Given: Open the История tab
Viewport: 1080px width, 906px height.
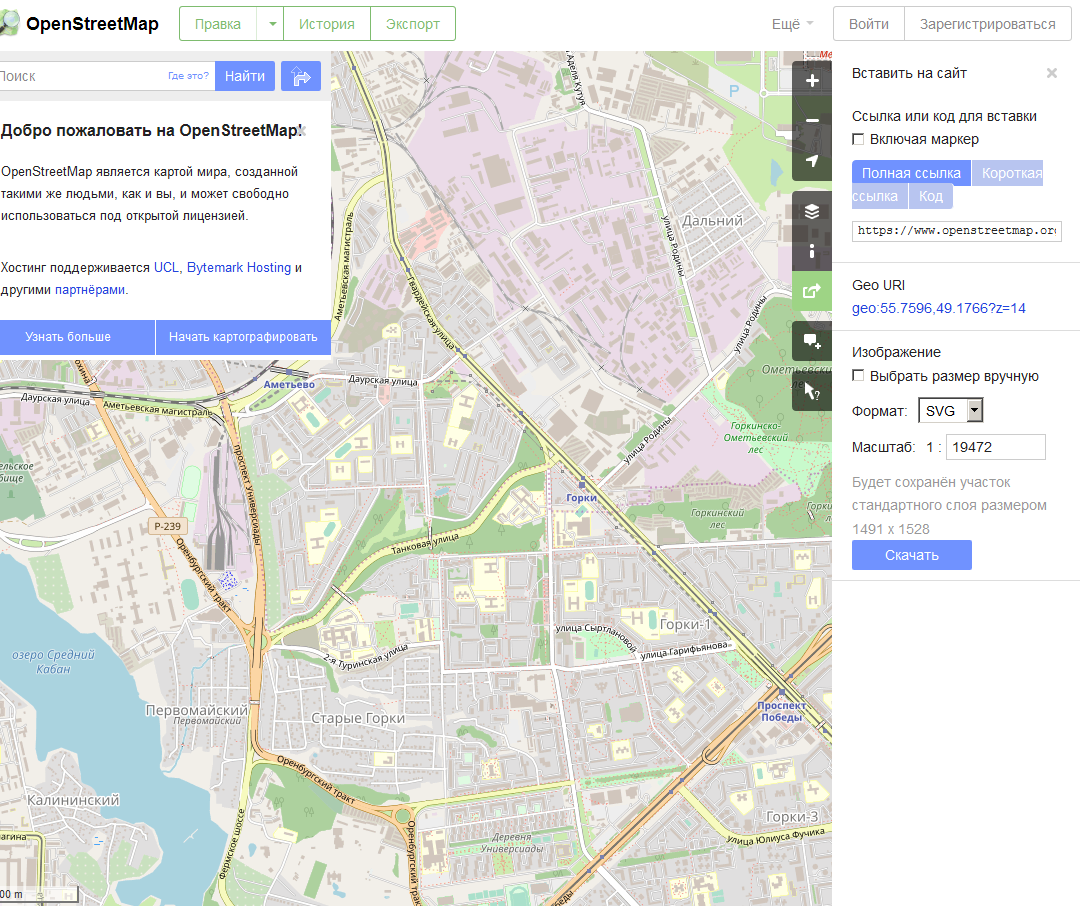Looking at the screenshot, I should coord(326,24).
